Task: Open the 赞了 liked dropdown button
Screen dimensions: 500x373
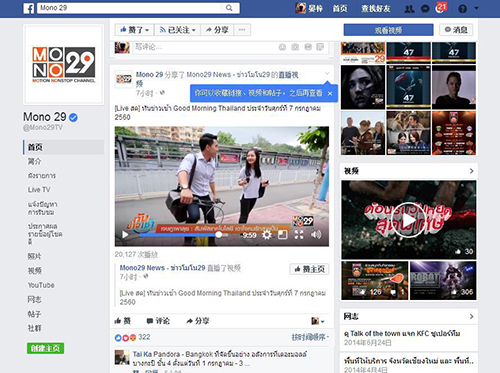Action: click(135, 30)
